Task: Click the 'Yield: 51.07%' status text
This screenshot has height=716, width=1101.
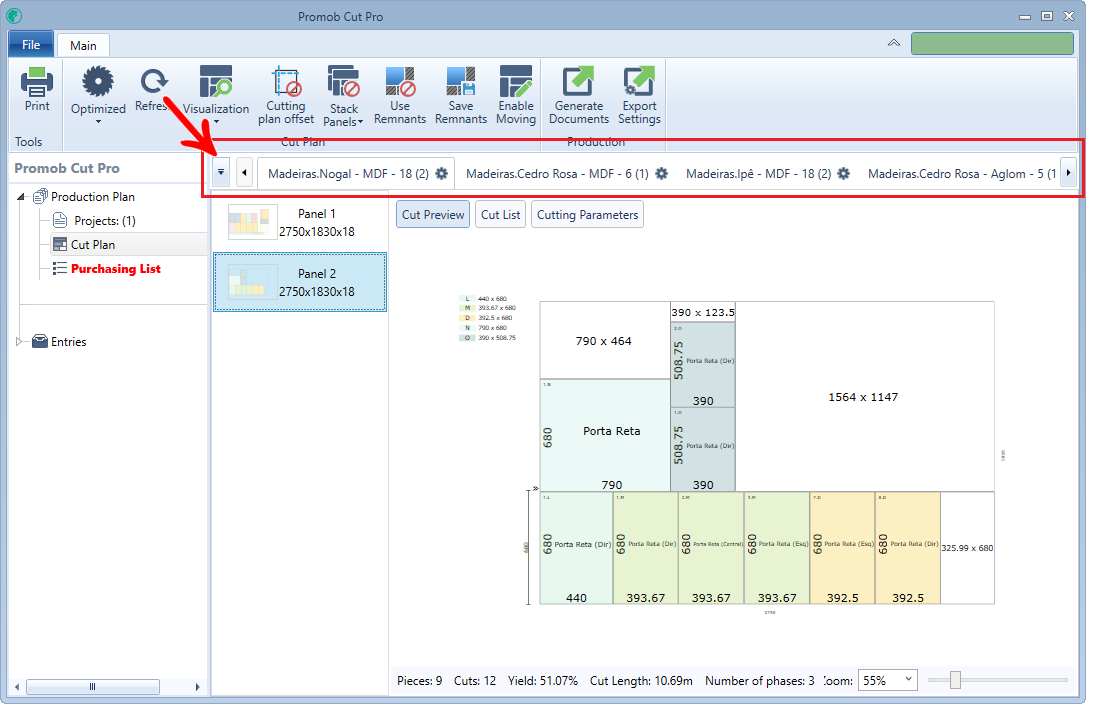Action: click(543, 680)
